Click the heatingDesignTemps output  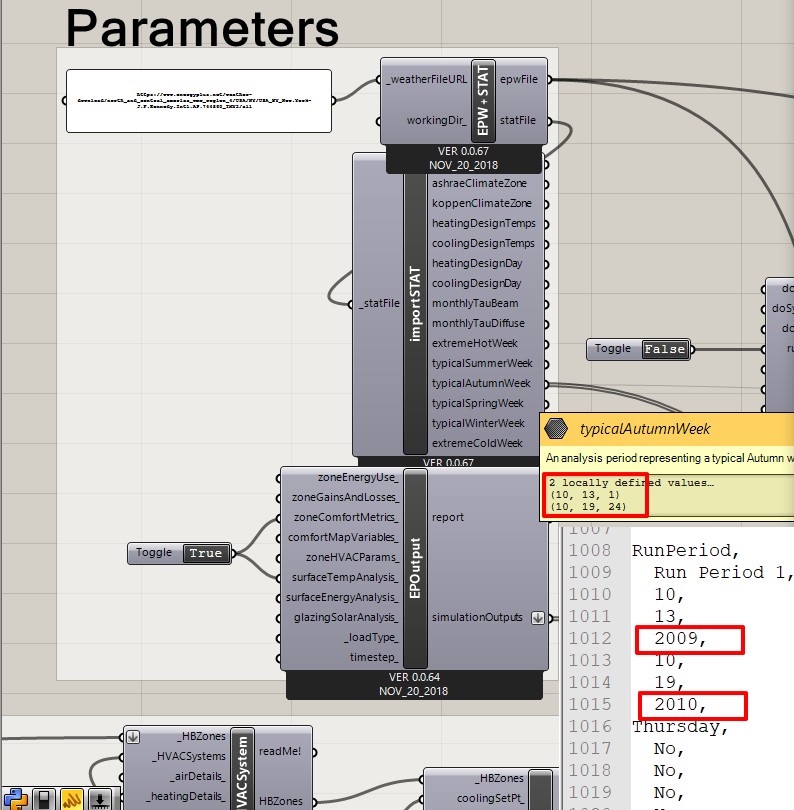484,223
